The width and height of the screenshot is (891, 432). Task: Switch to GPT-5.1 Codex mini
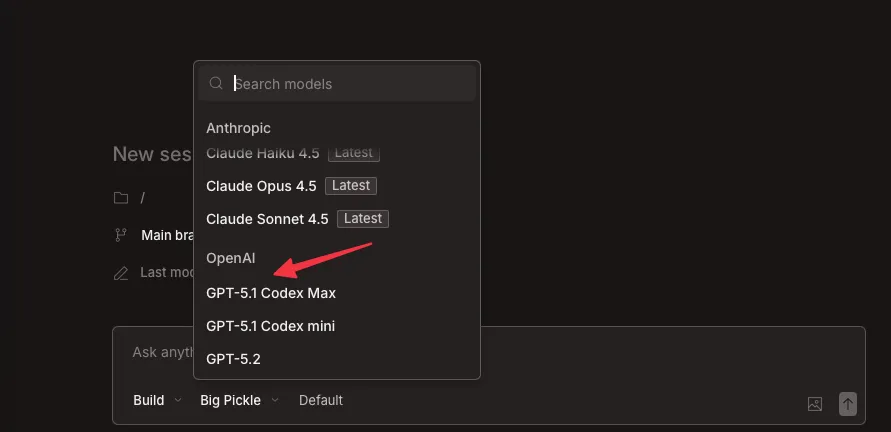tap(270, 326)
